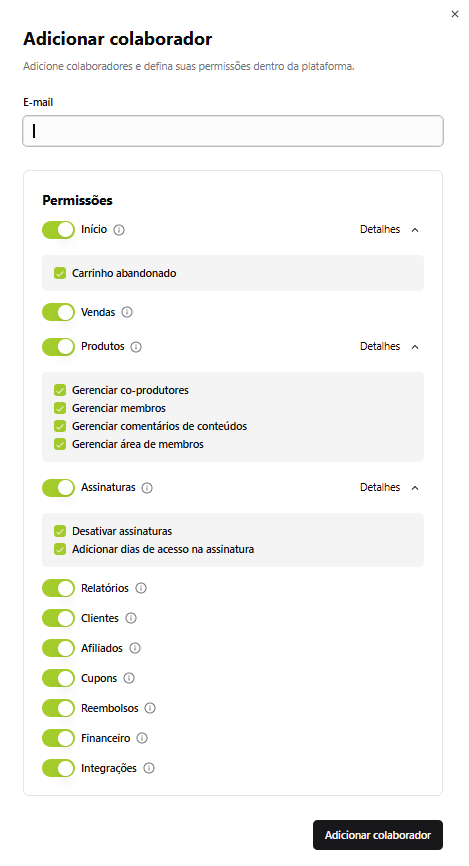Uncheck Carrinho abandonado checkbox

point(60,273)
